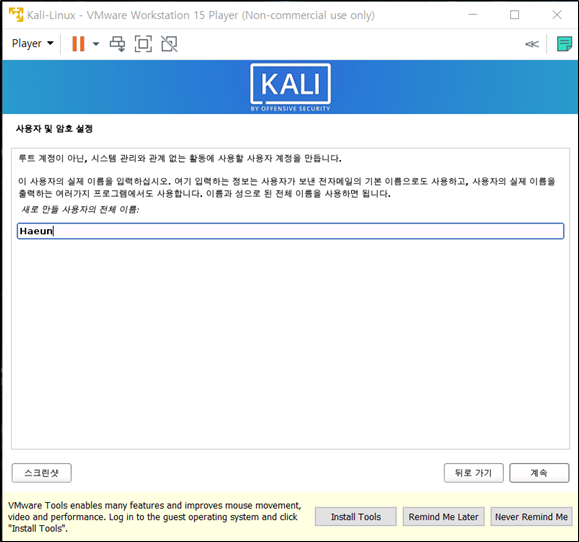This screenshot has width=579, height=542.
Task: Minimize the VMware Player window
Action: 473,15
